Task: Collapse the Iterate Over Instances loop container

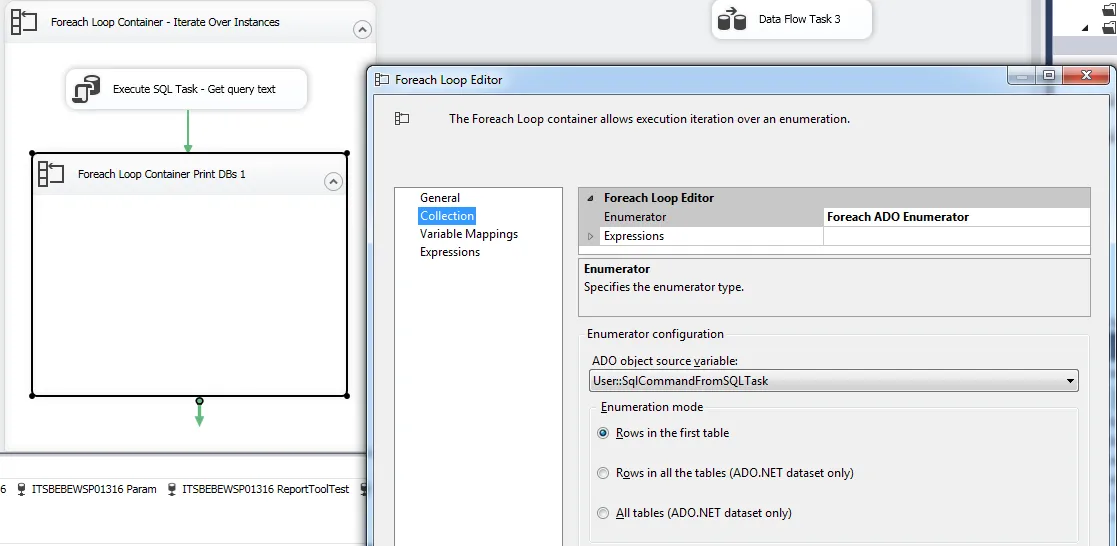Action: 362,30
